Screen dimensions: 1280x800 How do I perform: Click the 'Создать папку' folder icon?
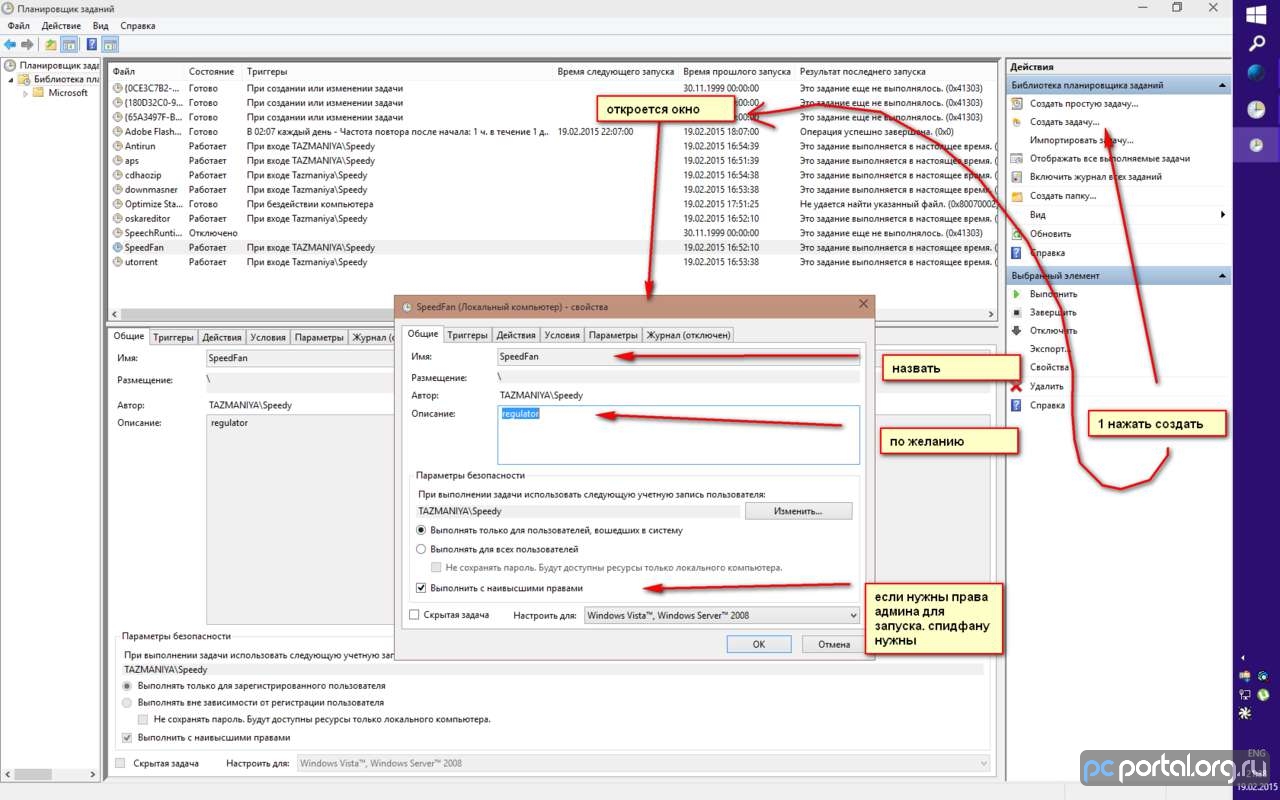click(x=1017, y=196)
